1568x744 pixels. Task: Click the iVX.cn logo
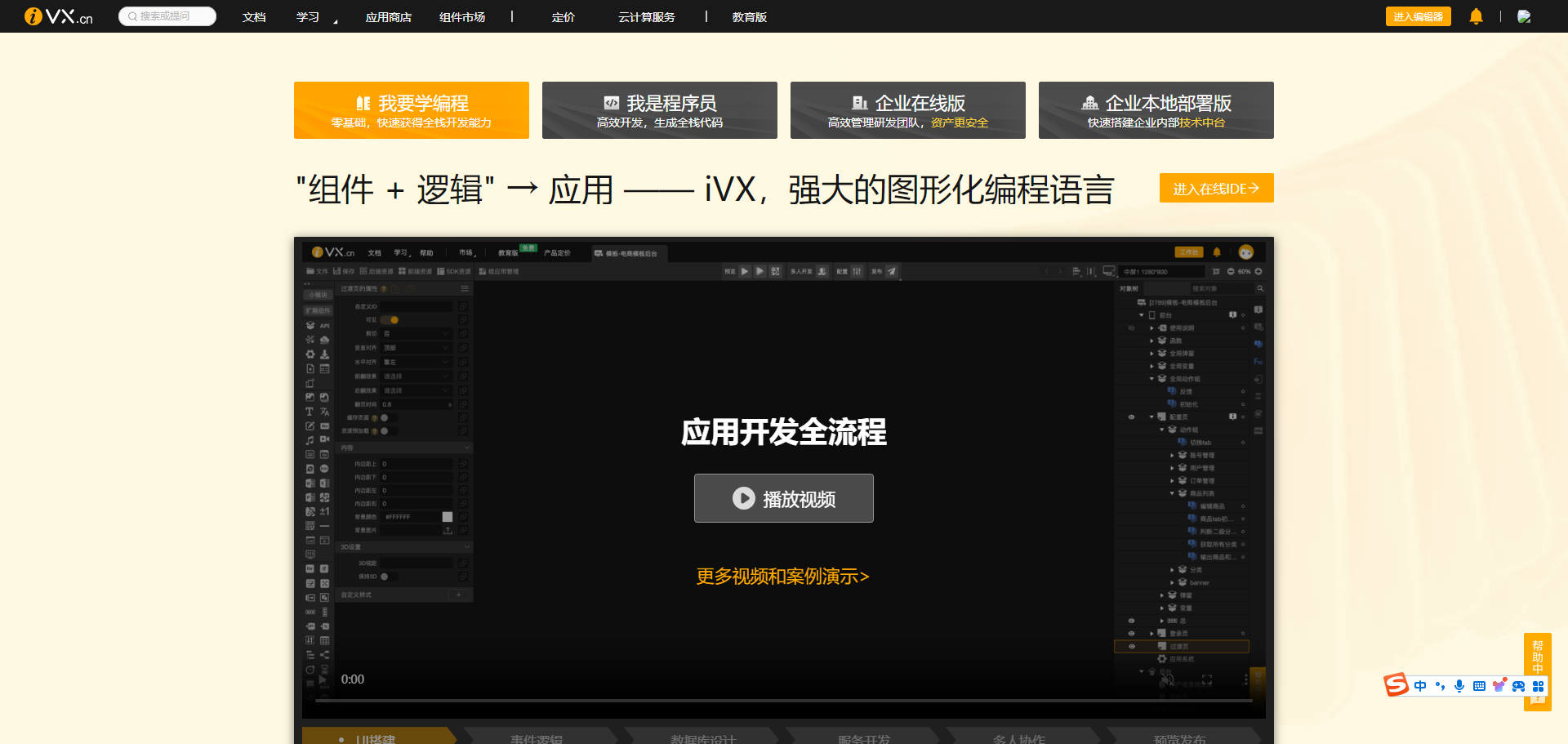tap(58, 16)
